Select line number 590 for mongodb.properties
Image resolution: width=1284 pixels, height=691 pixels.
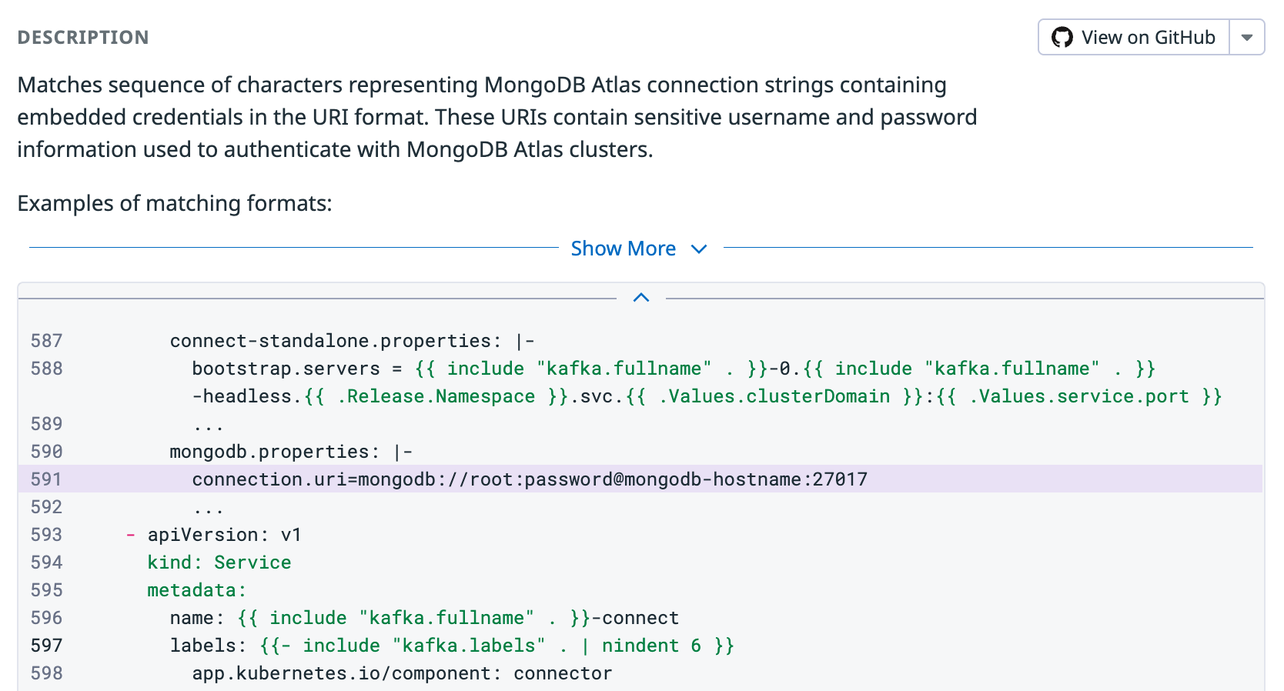[x=46, y=451]
